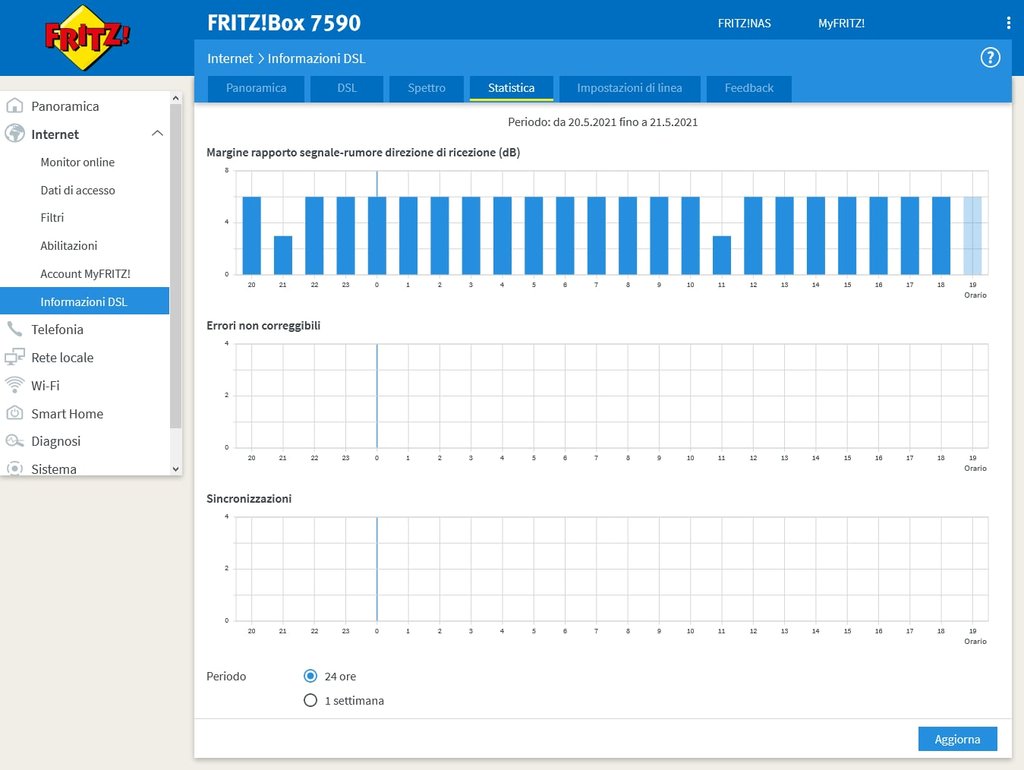Click the Errori non correggibili heading
This screenshot has width=1024, height=770.
click(263, 325)
